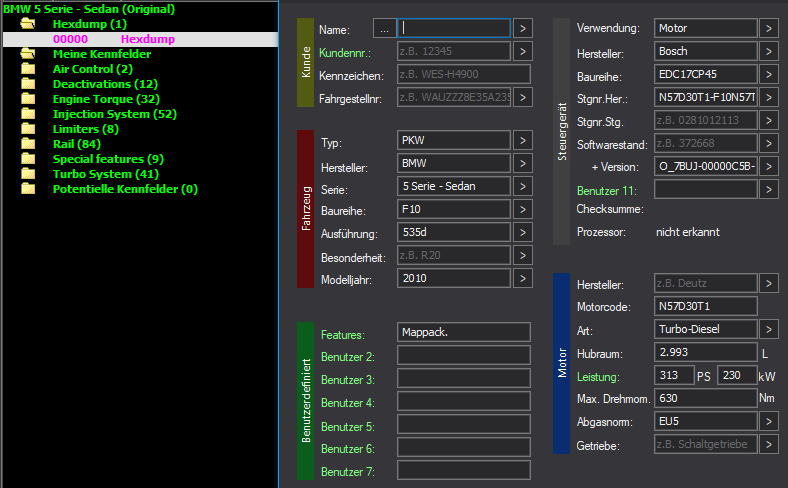Click the green Benutzer 11 label
Screen dimensions: 788x488
click(607, 191)
